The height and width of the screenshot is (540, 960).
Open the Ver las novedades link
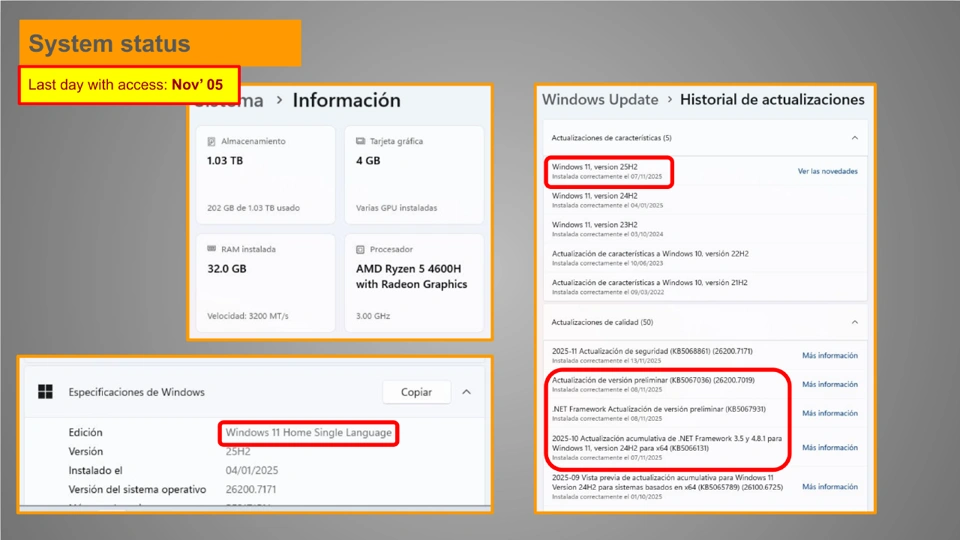tap(827, 171)
